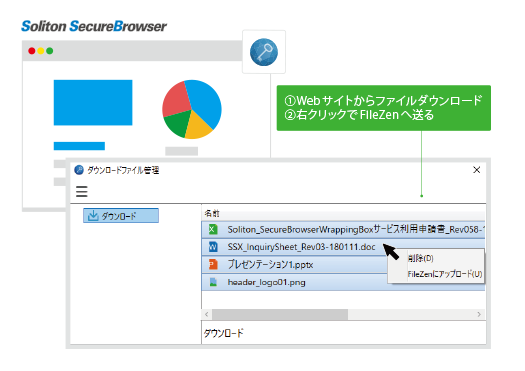Image resolution: width=525 pixels, height=371 pixels.
Task: Open the hamburger menu icon
Action: [x=81, y=192]
